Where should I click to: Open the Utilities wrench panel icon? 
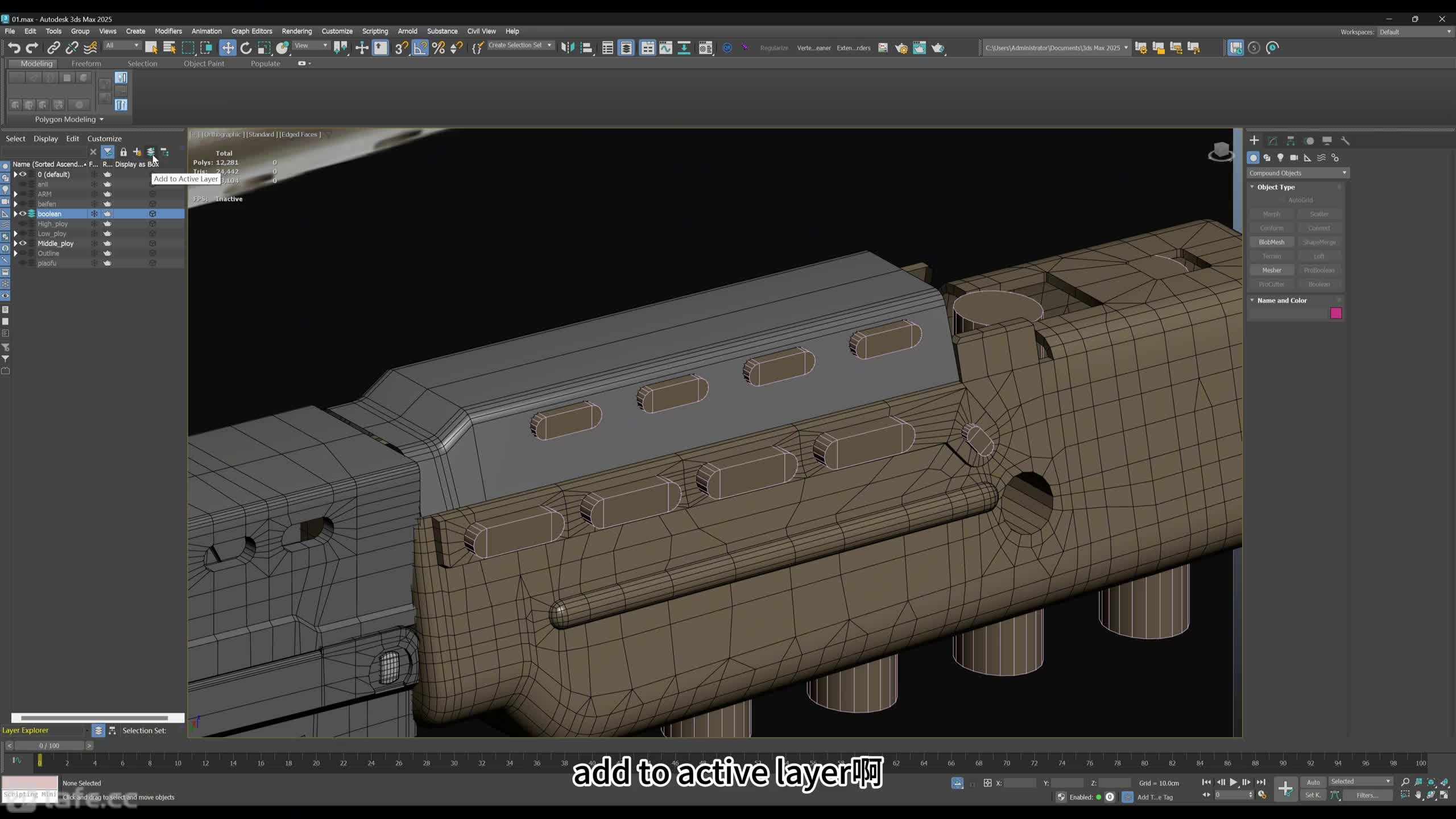click(x=1345, y=140)
